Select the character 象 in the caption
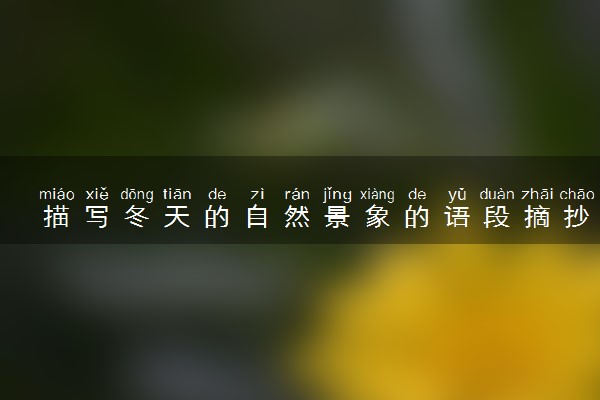 [x=377, y=217]
